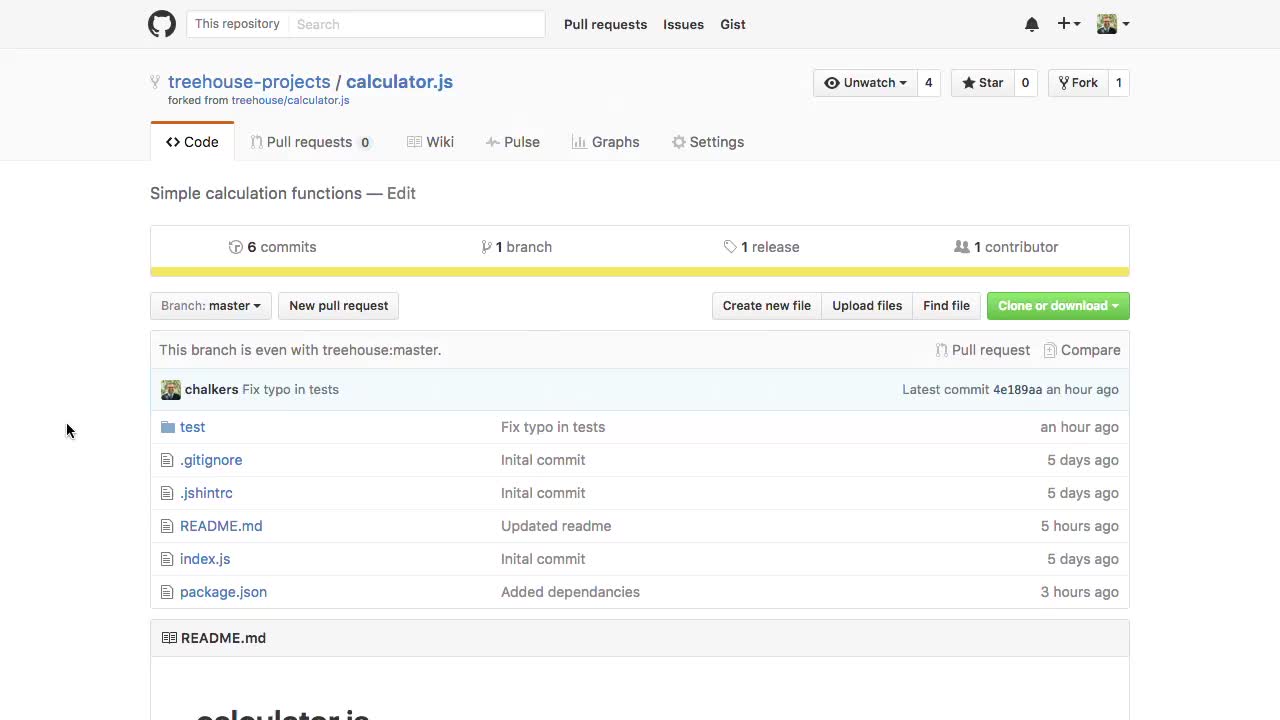Click the fork icon beside the repository title
The height and width of the screenshot is (720, 1280).
[155, 82]
